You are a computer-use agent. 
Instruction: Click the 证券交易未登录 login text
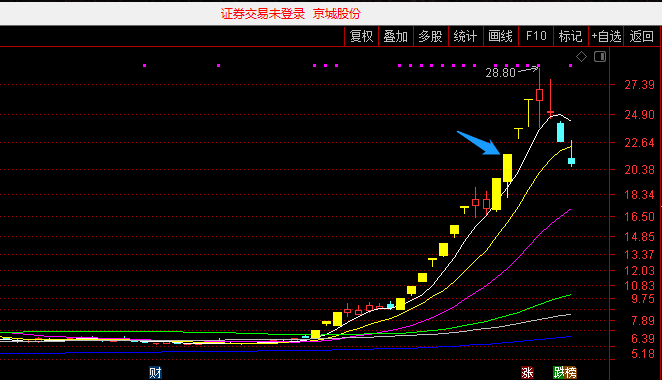[x=263, y=14]
